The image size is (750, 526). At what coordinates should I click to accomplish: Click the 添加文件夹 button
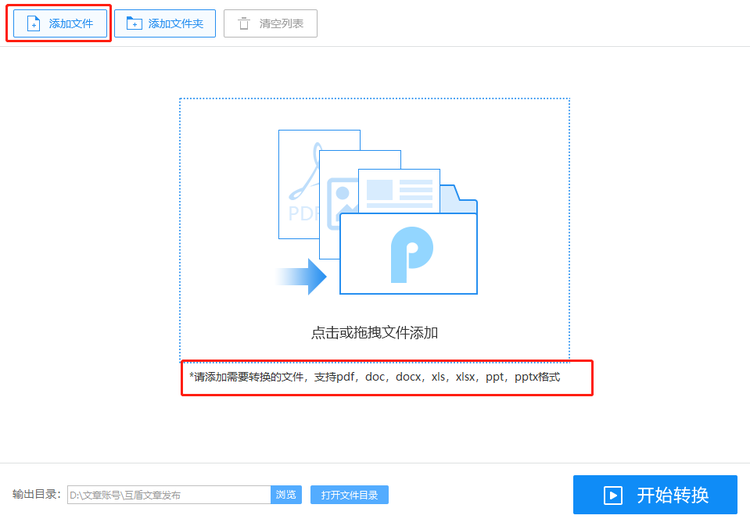(x=165, y=23)
